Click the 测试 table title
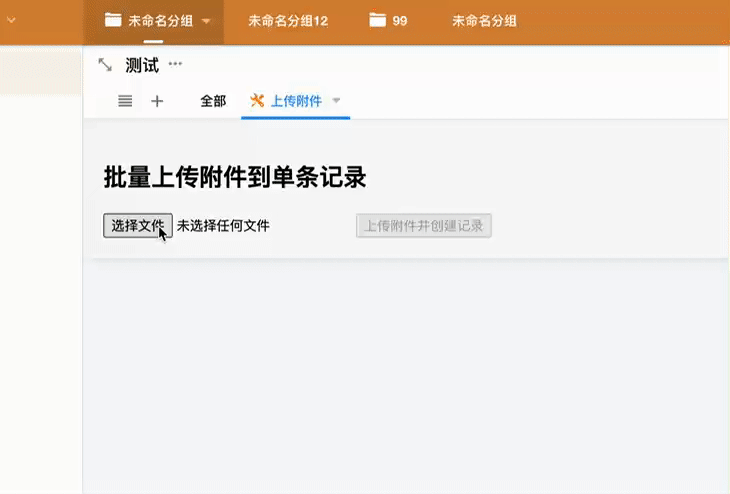The image size is (730, 494). point(142,65)
